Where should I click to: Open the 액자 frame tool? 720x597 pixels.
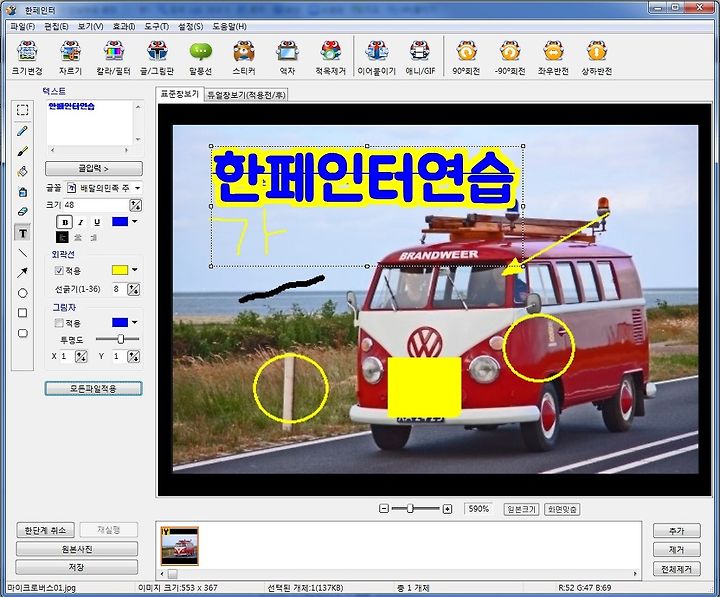pyautogui.click(x=287, y=57)
